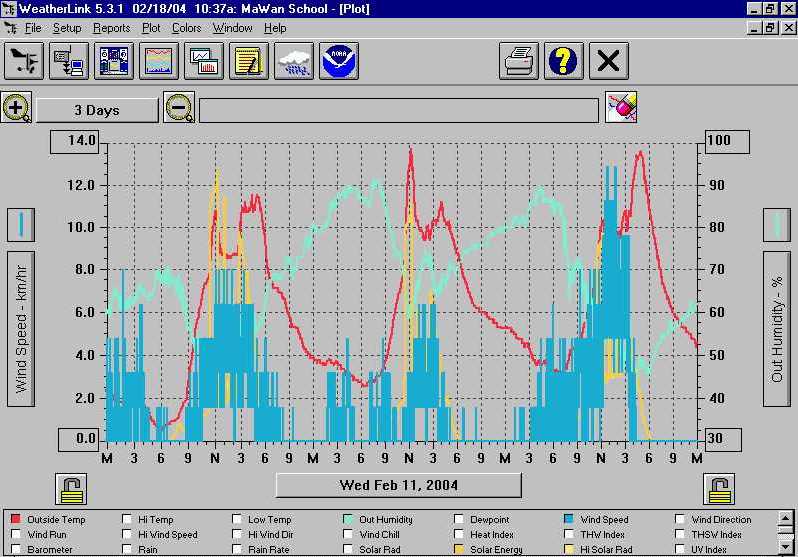Minimize the inner Plot window
Viewport: 798px width, 557px height.
[755, 28]
